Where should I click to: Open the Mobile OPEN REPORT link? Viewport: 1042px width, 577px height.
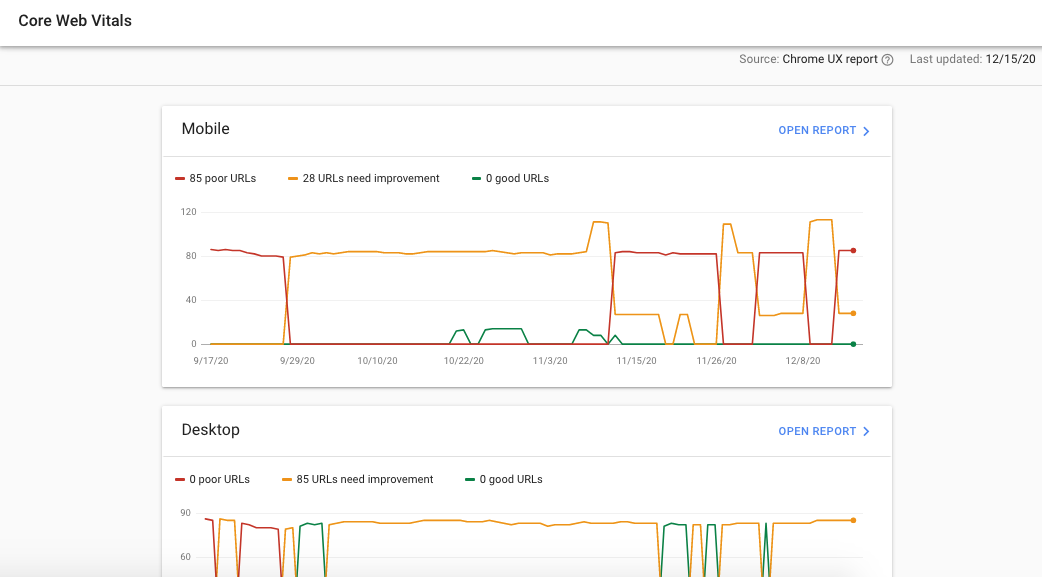click(x=817, y=130)
